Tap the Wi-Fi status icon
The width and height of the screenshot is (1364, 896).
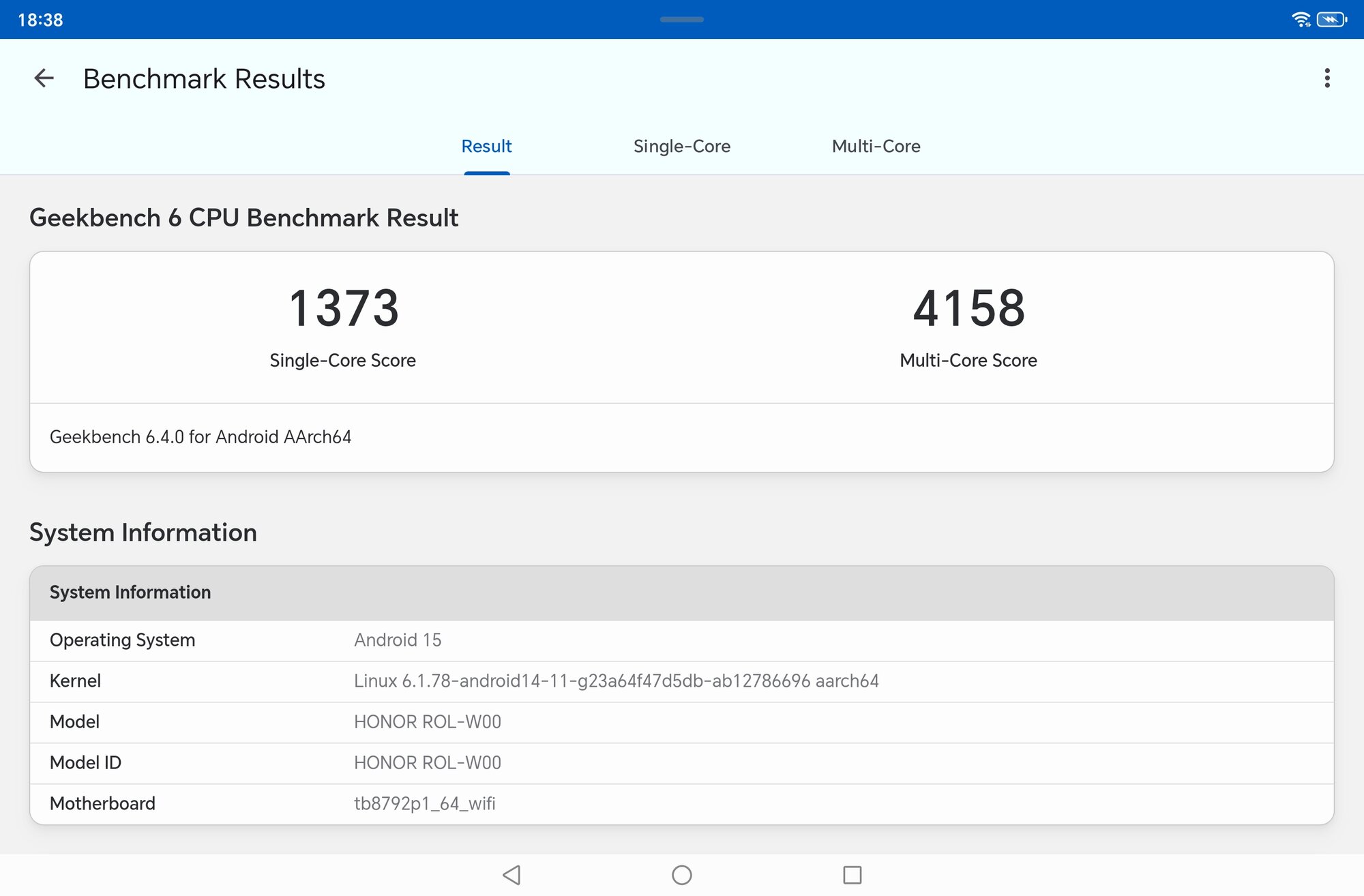click(1301, 19)
